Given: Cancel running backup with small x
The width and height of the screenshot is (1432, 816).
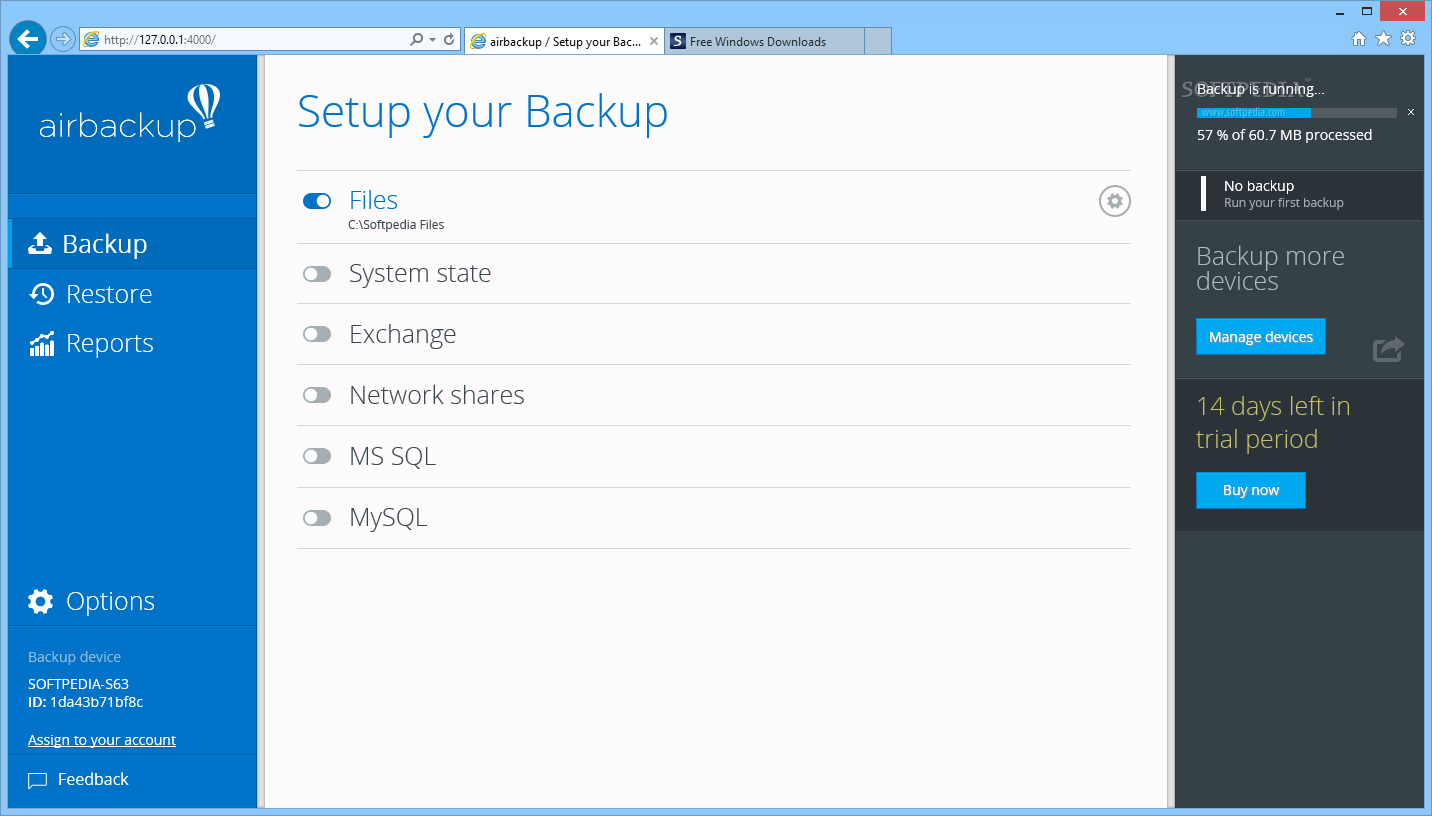Looking at the screenshot, I should tap(1411, 113).
